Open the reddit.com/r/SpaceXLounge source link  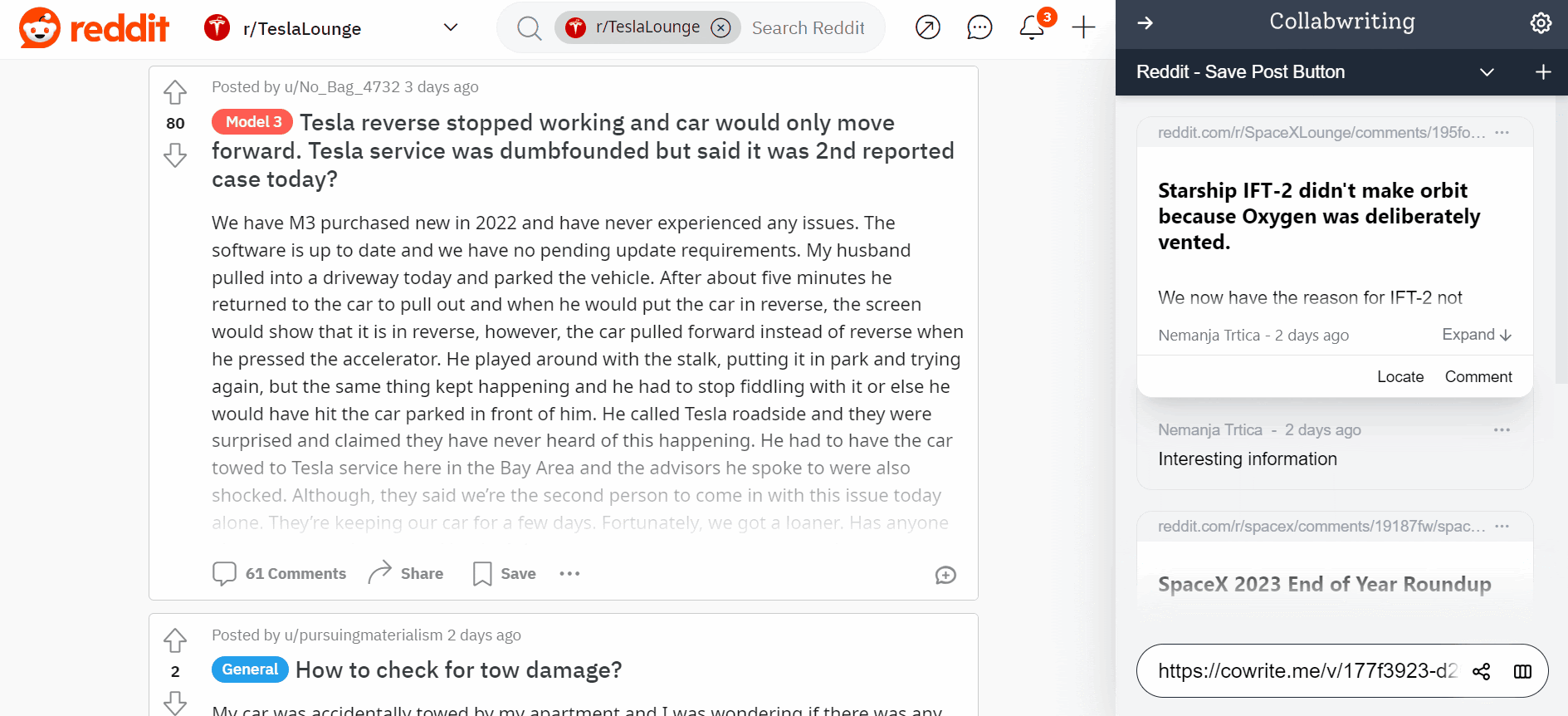pos(1321,133)
